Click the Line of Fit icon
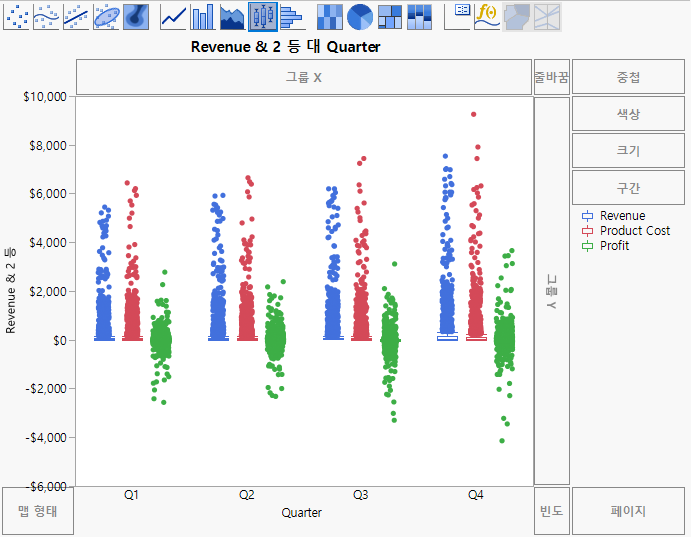This screenshot has height=537, width=691. 76,15
